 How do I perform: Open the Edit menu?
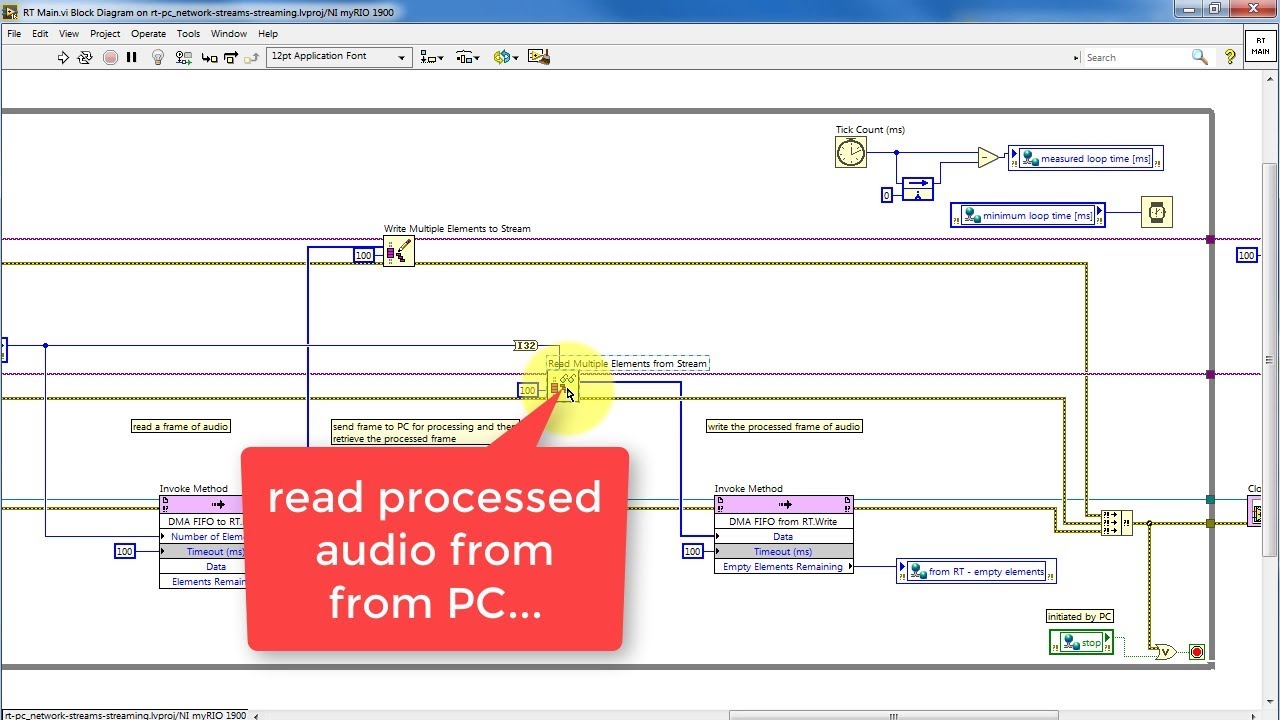click(x=40, y=33)
